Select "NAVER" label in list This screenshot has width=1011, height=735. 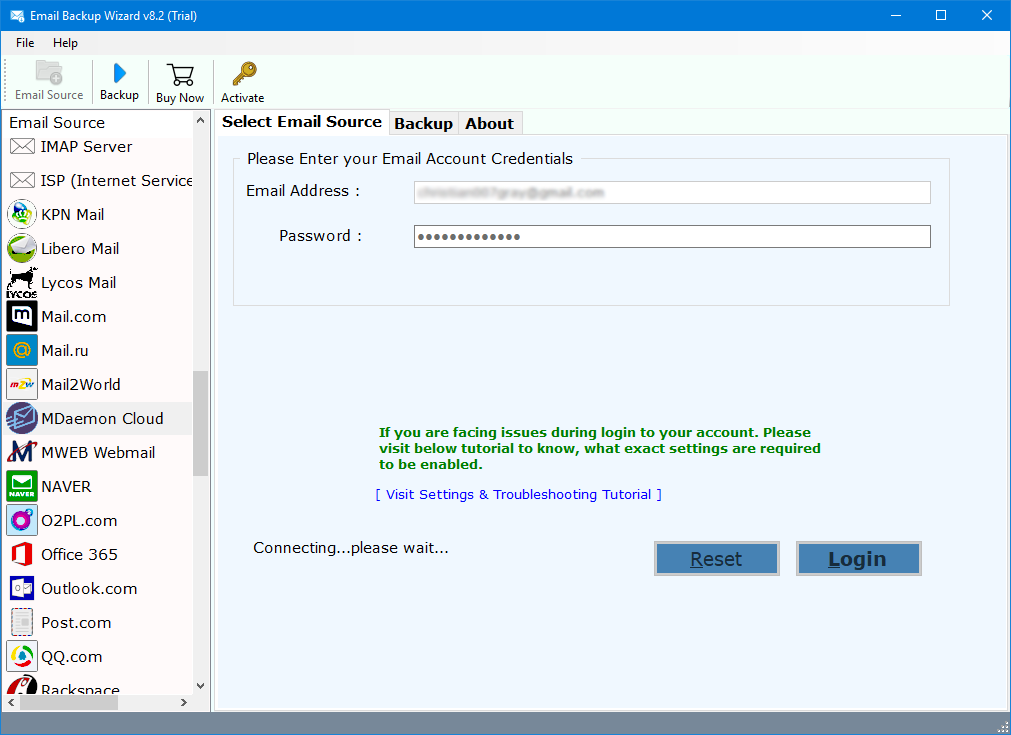point(66,486)
